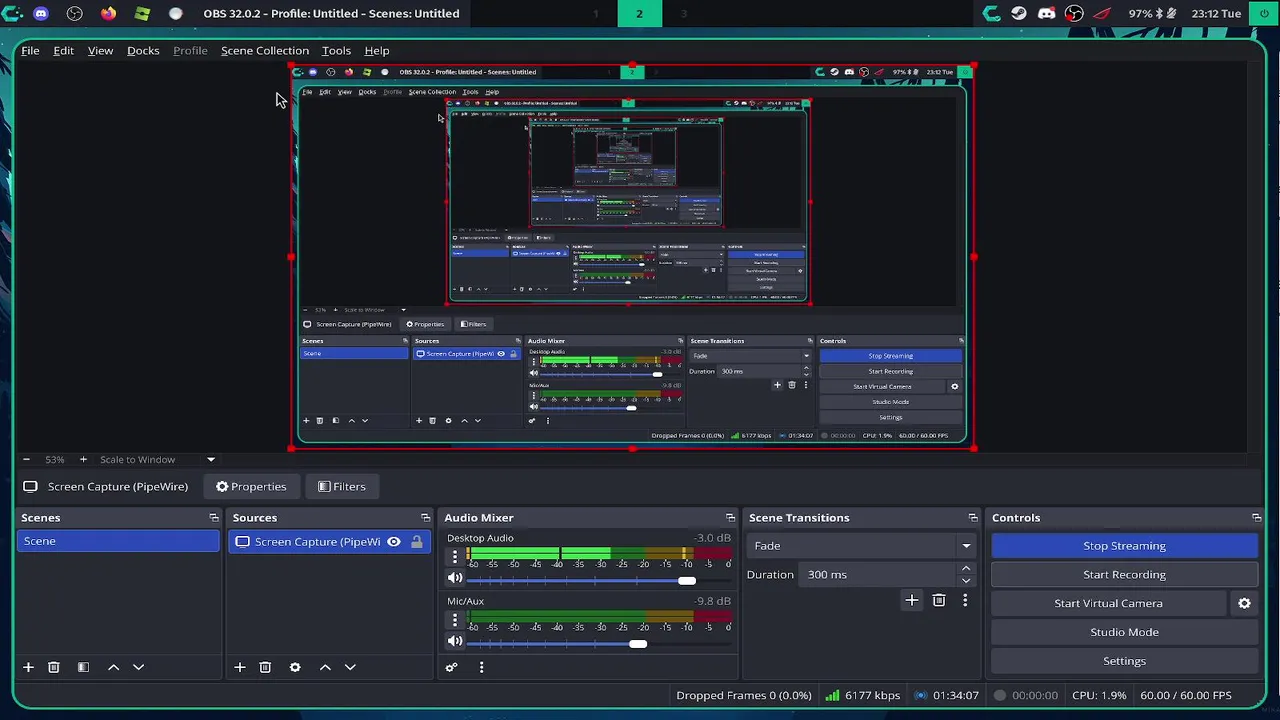Float the Scenes dock panel

point(213,517)
